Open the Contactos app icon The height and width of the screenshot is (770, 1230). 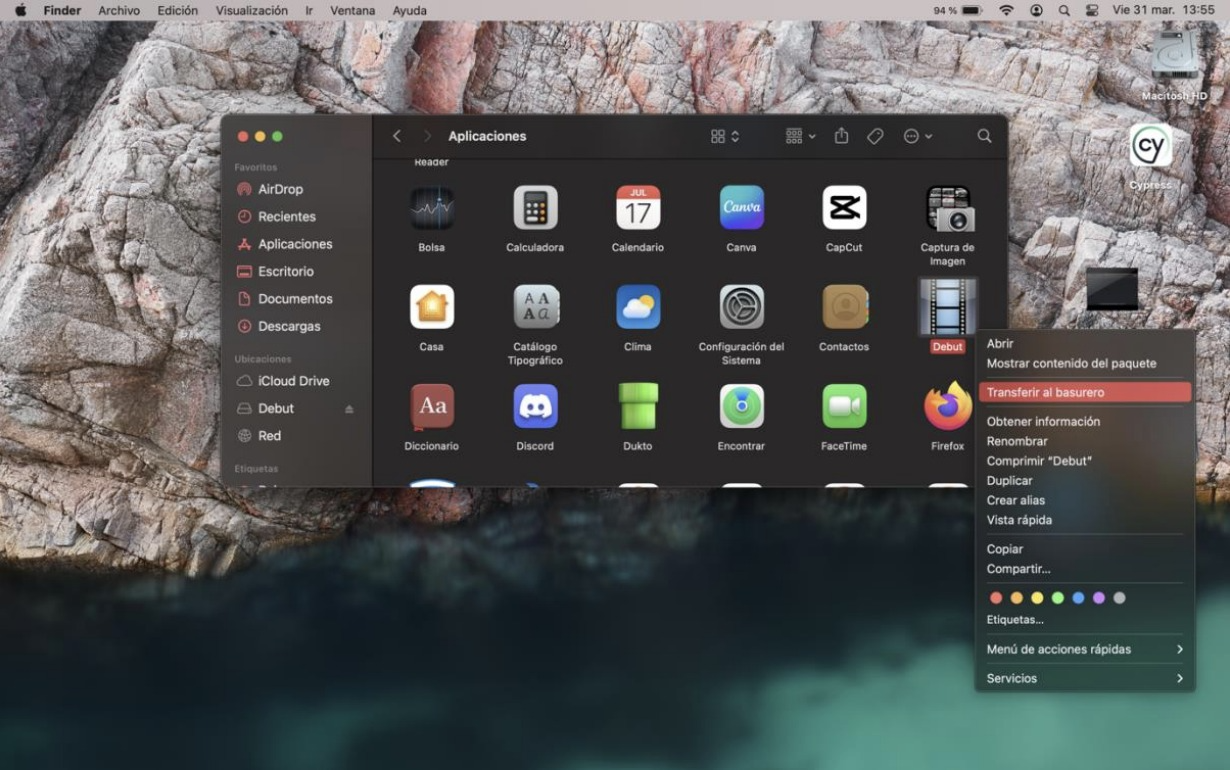click(x=845, y=307)
